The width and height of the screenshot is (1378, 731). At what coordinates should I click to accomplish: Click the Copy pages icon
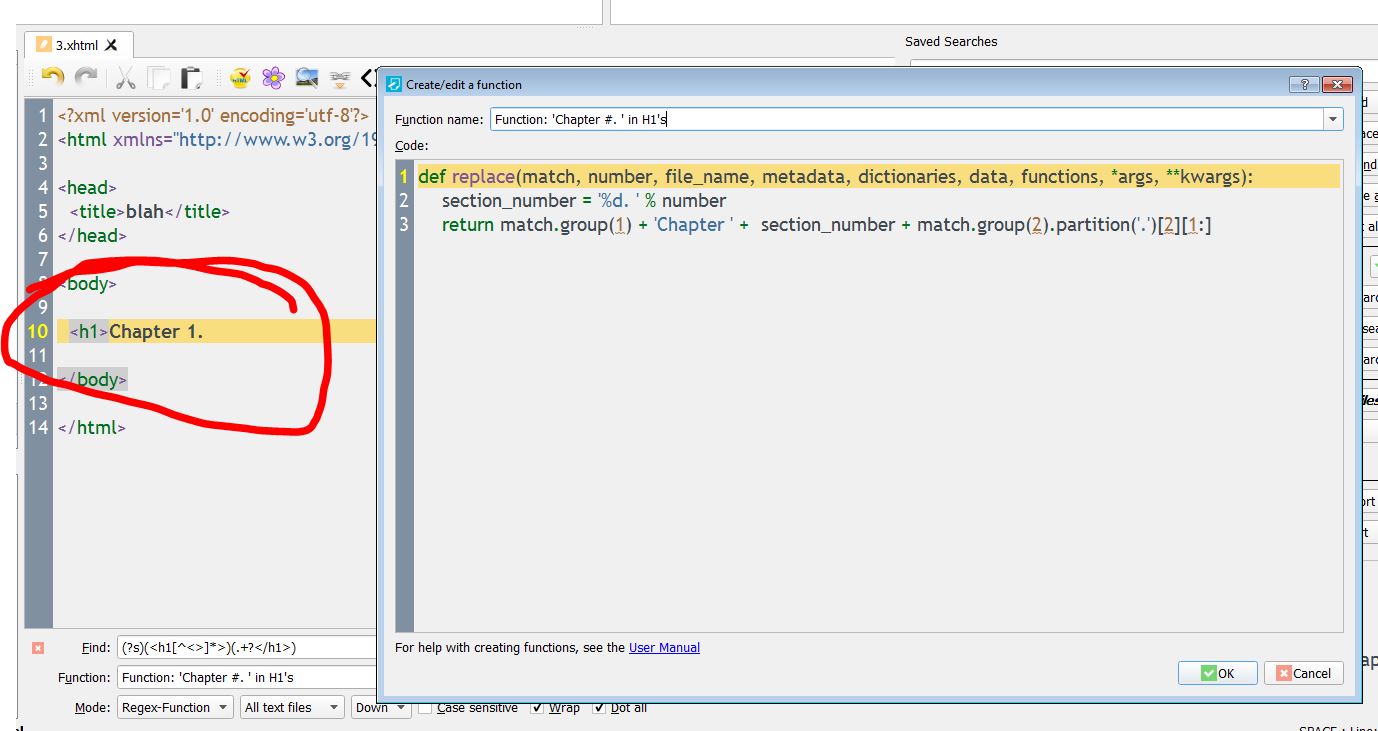coord(158,77)
